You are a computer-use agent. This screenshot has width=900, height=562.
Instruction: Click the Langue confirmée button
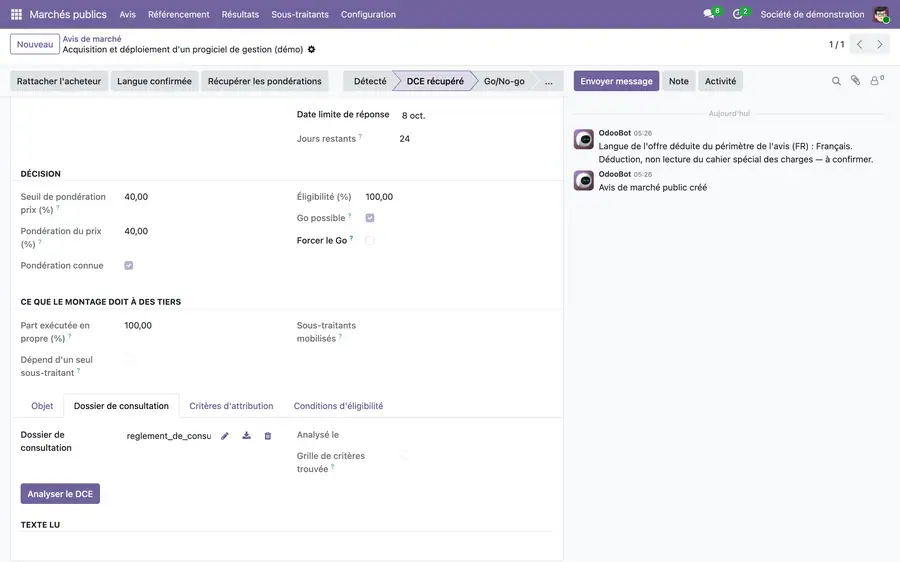coord(154,81)
